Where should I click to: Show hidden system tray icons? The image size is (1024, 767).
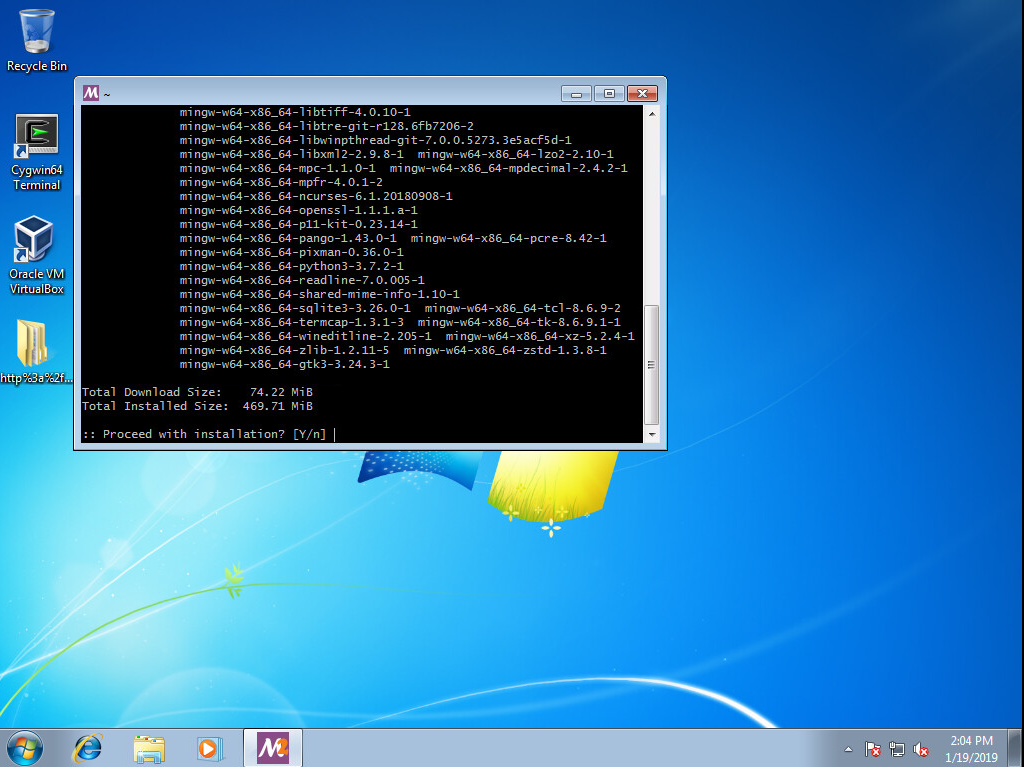(849, 749)
